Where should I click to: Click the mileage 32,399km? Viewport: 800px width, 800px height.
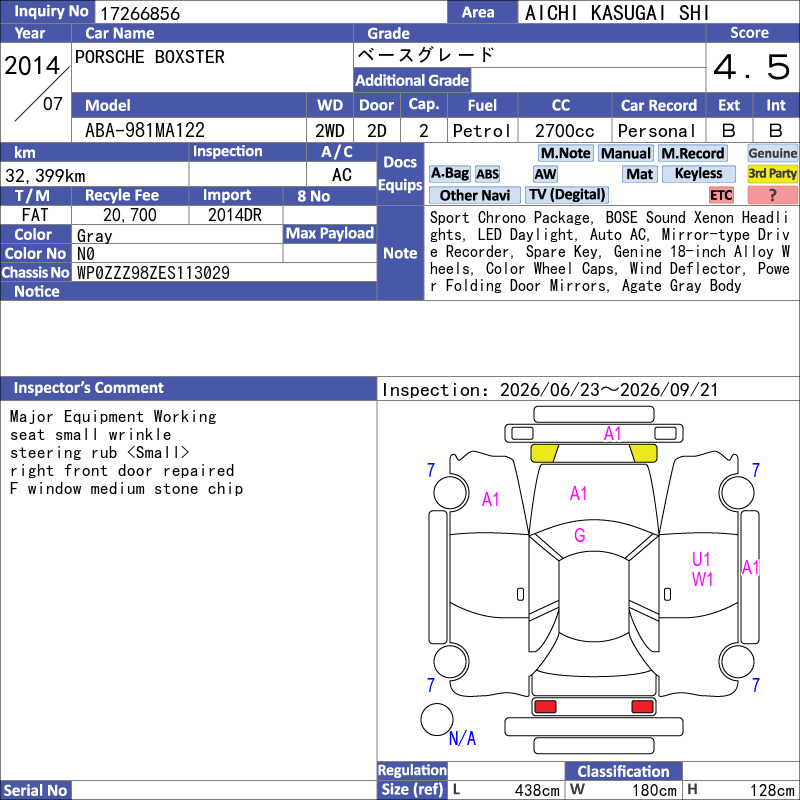pyautogui.click(x=45, y=176)
